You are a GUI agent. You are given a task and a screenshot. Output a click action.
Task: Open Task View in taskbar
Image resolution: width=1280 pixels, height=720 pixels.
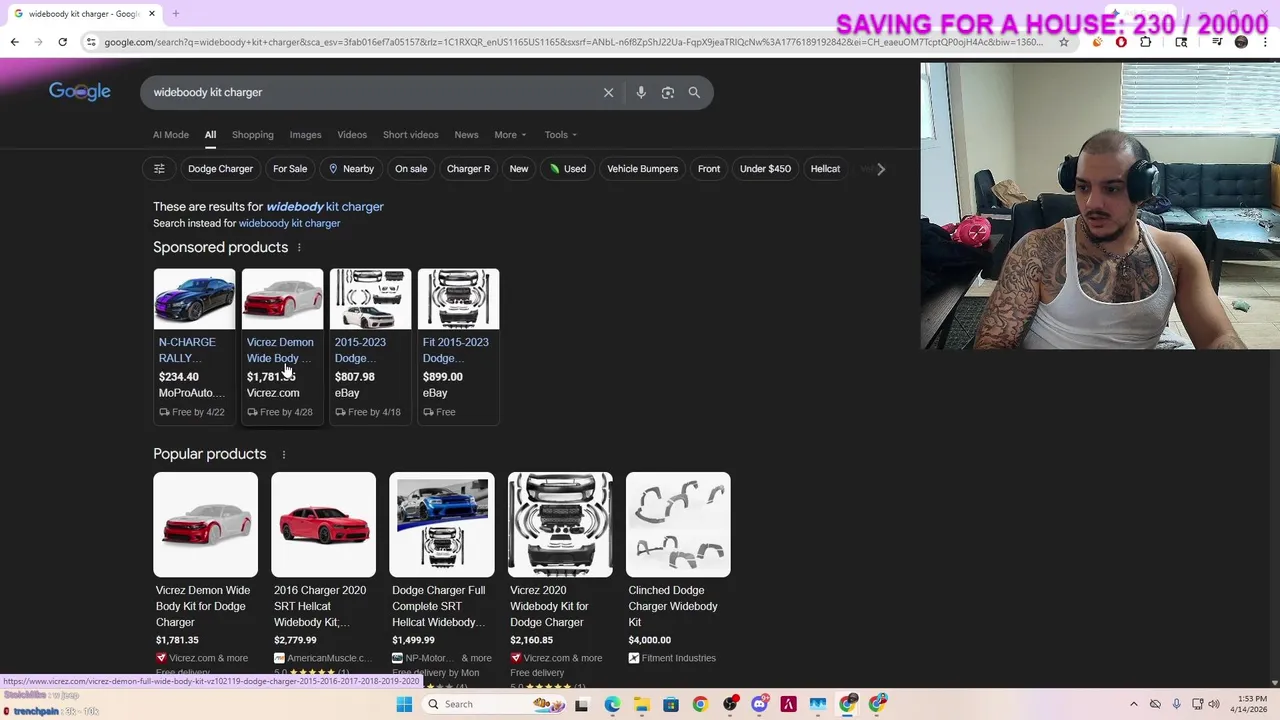[581, 704]
